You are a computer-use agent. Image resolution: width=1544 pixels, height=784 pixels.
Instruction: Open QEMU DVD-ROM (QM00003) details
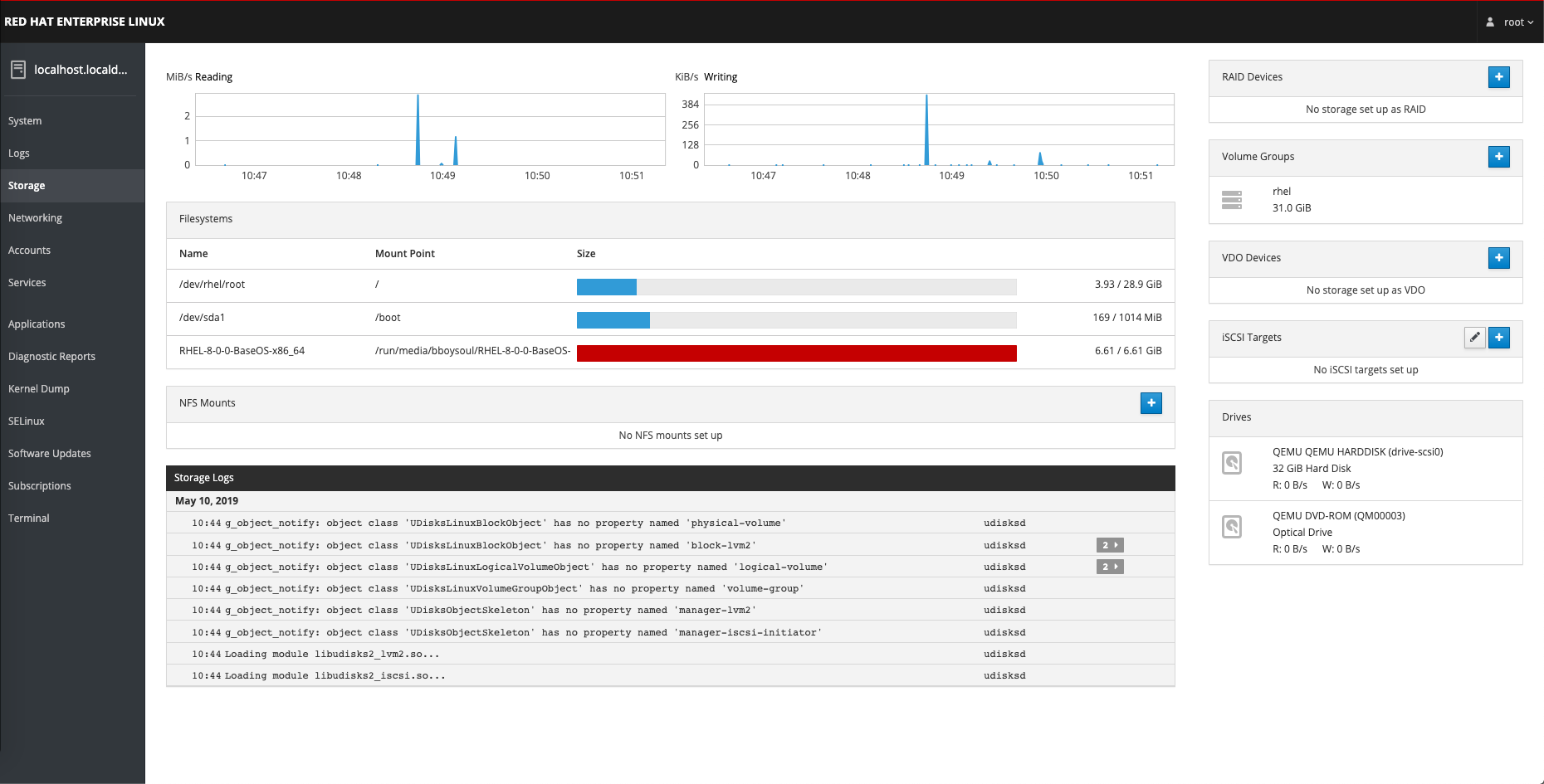(1366, 533)
